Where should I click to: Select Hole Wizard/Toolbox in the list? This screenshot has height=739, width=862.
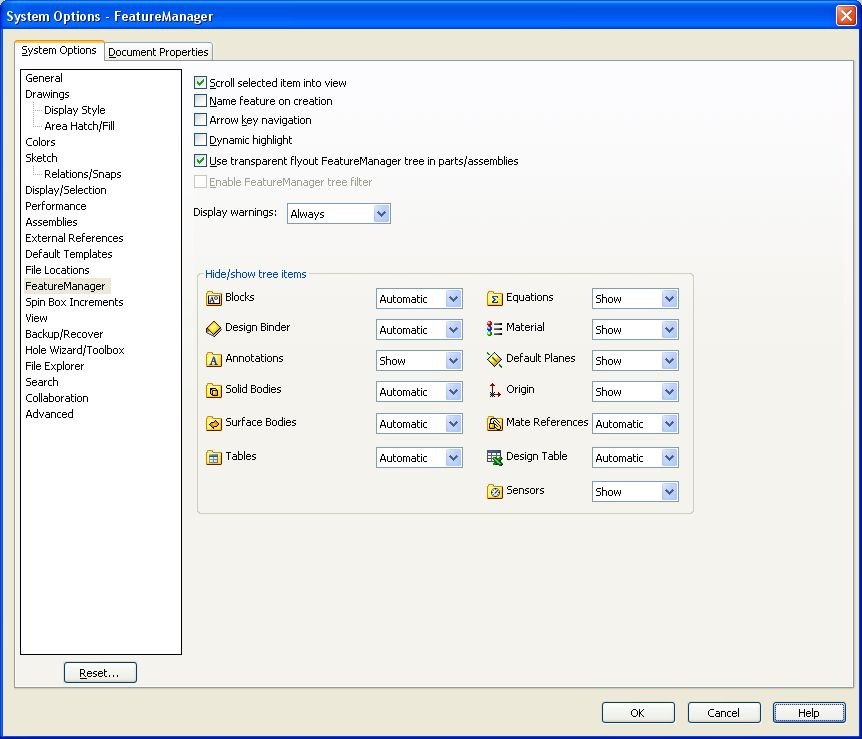point(75,350)
